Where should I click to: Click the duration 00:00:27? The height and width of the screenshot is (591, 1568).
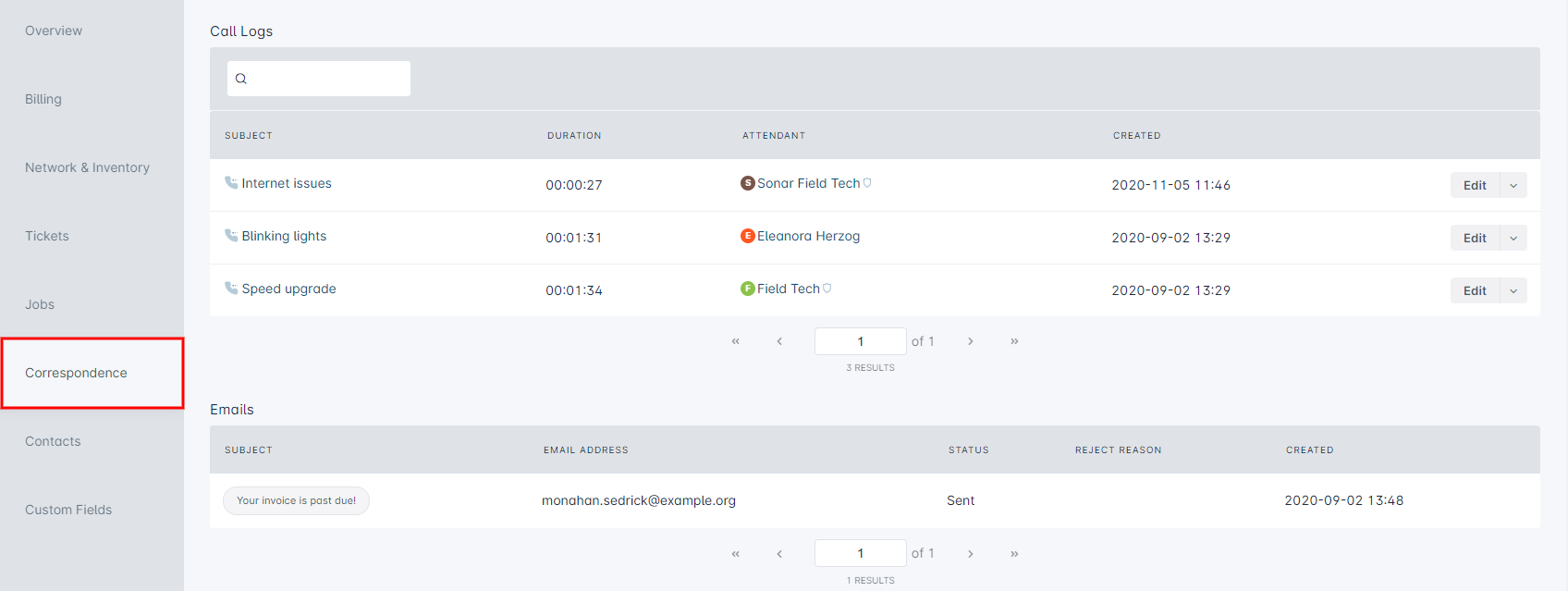[574, 185]
